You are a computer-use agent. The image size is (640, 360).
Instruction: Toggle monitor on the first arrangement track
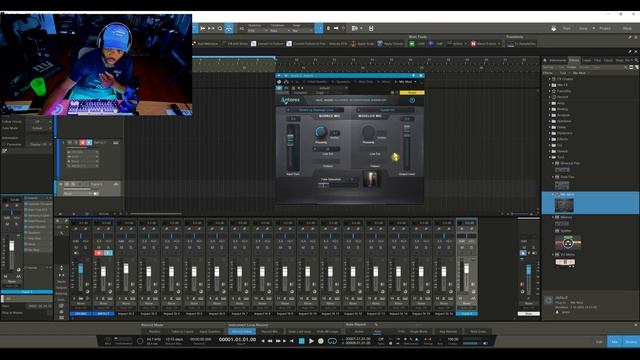click(89, 142)
